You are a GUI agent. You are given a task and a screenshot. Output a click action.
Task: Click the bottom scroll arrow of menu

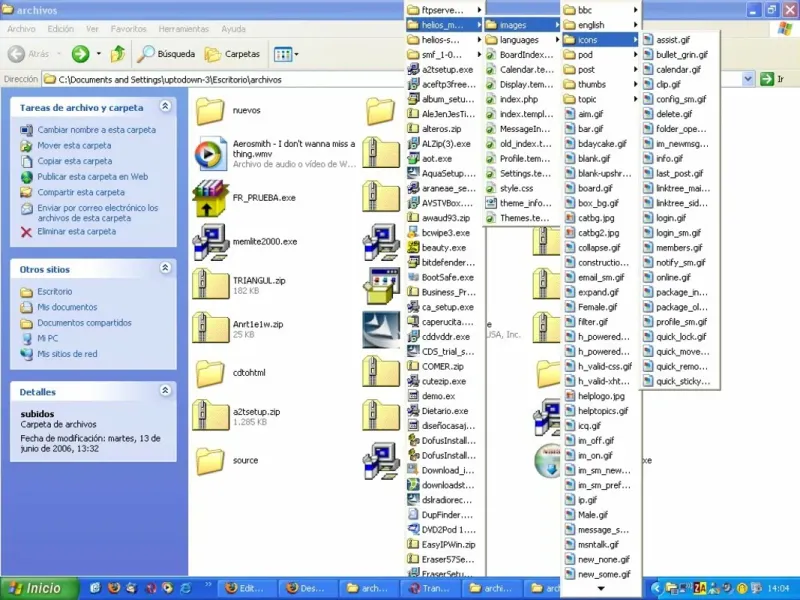point(601,588)
